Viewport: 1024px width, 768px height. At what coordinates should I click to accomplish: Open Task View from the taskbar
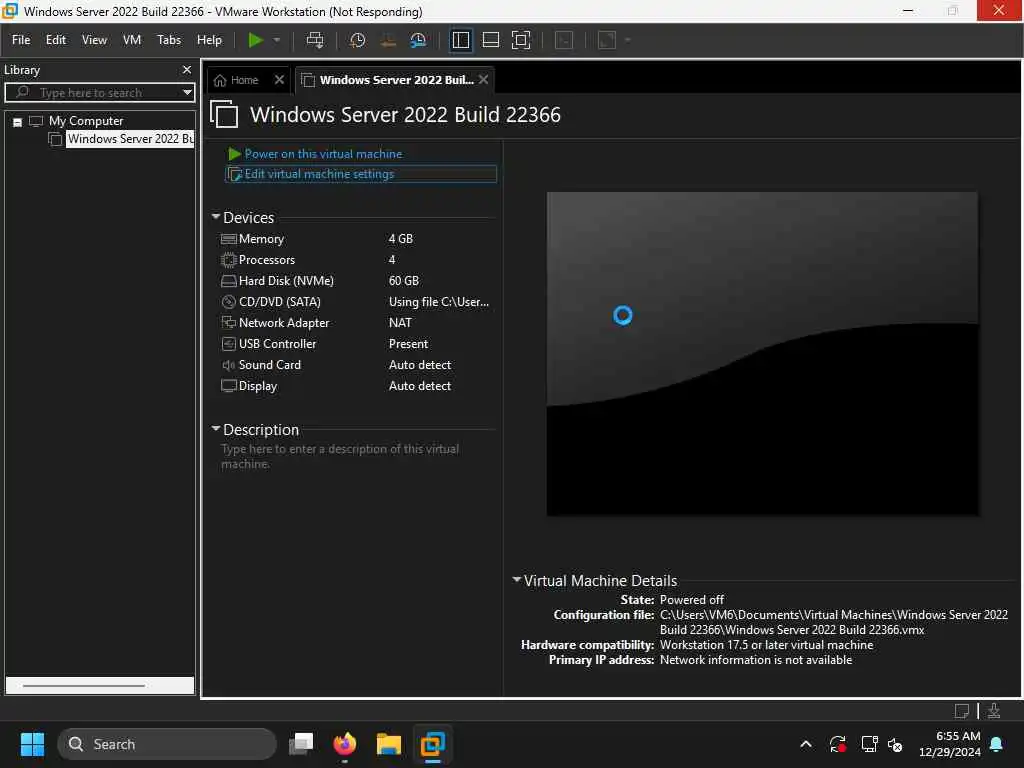tap(301, 744)
